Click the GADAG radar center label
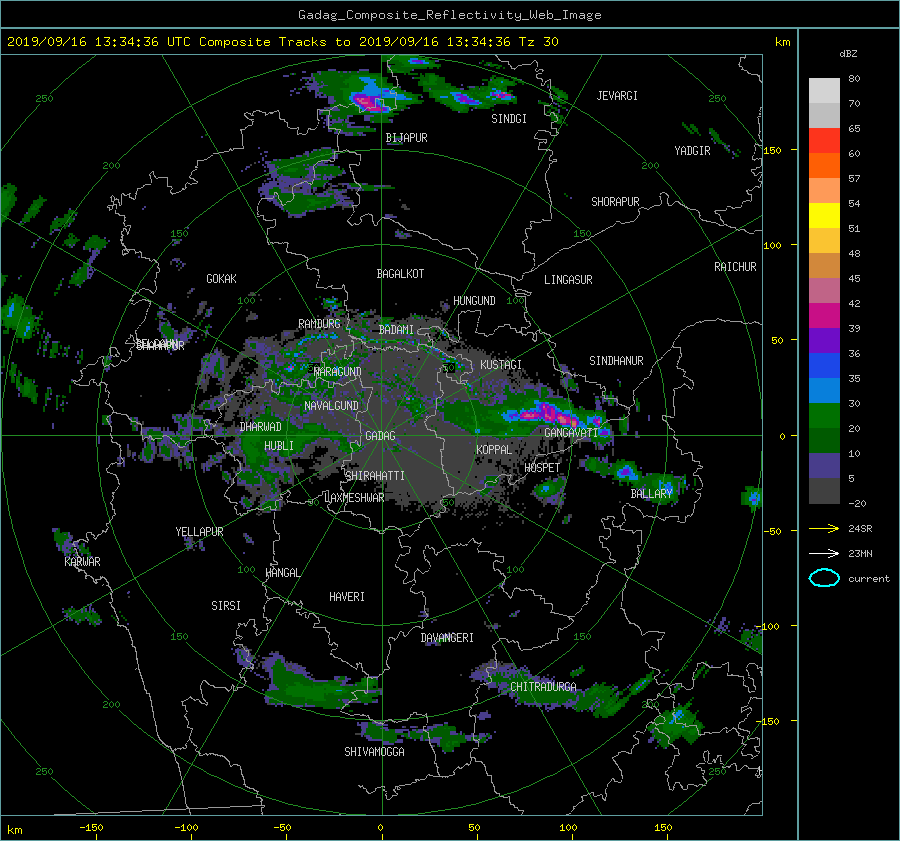 coord(381,436)
